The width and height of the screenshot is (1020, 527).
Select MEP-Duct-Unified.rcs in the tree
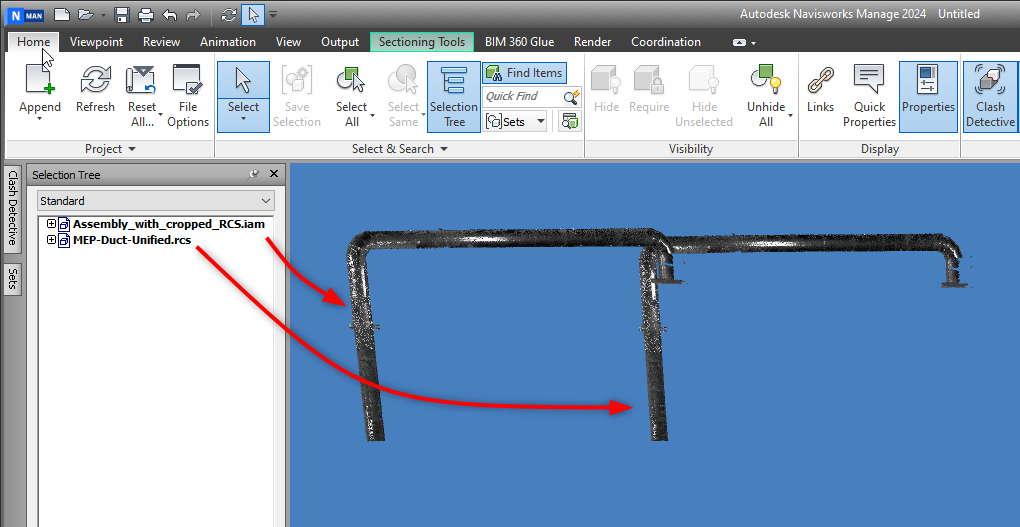[x=131, y=240]
